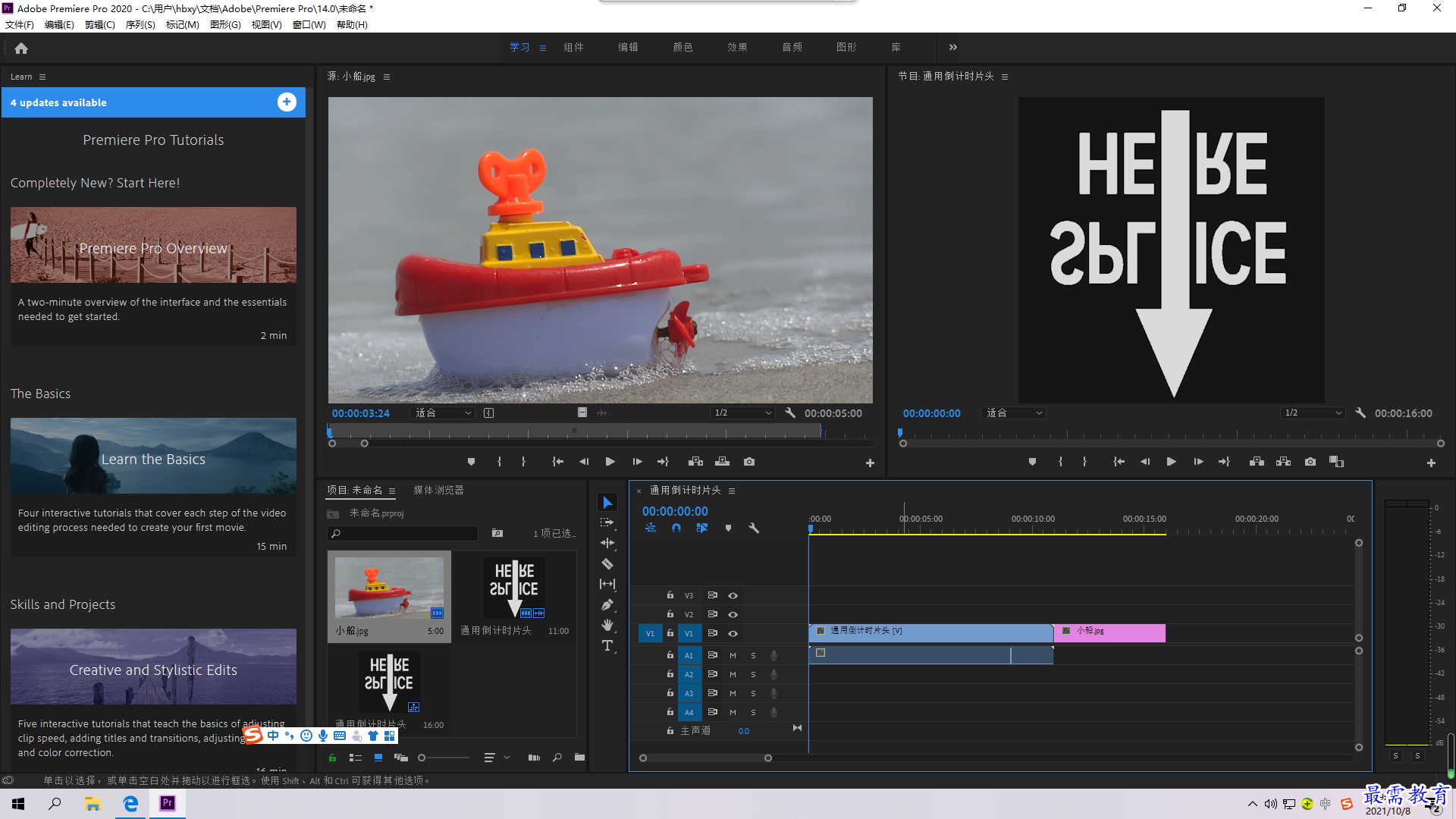The image size is (1456, 819).
Task: Add marker in timeline panel
Action: (x=729, y=528)
